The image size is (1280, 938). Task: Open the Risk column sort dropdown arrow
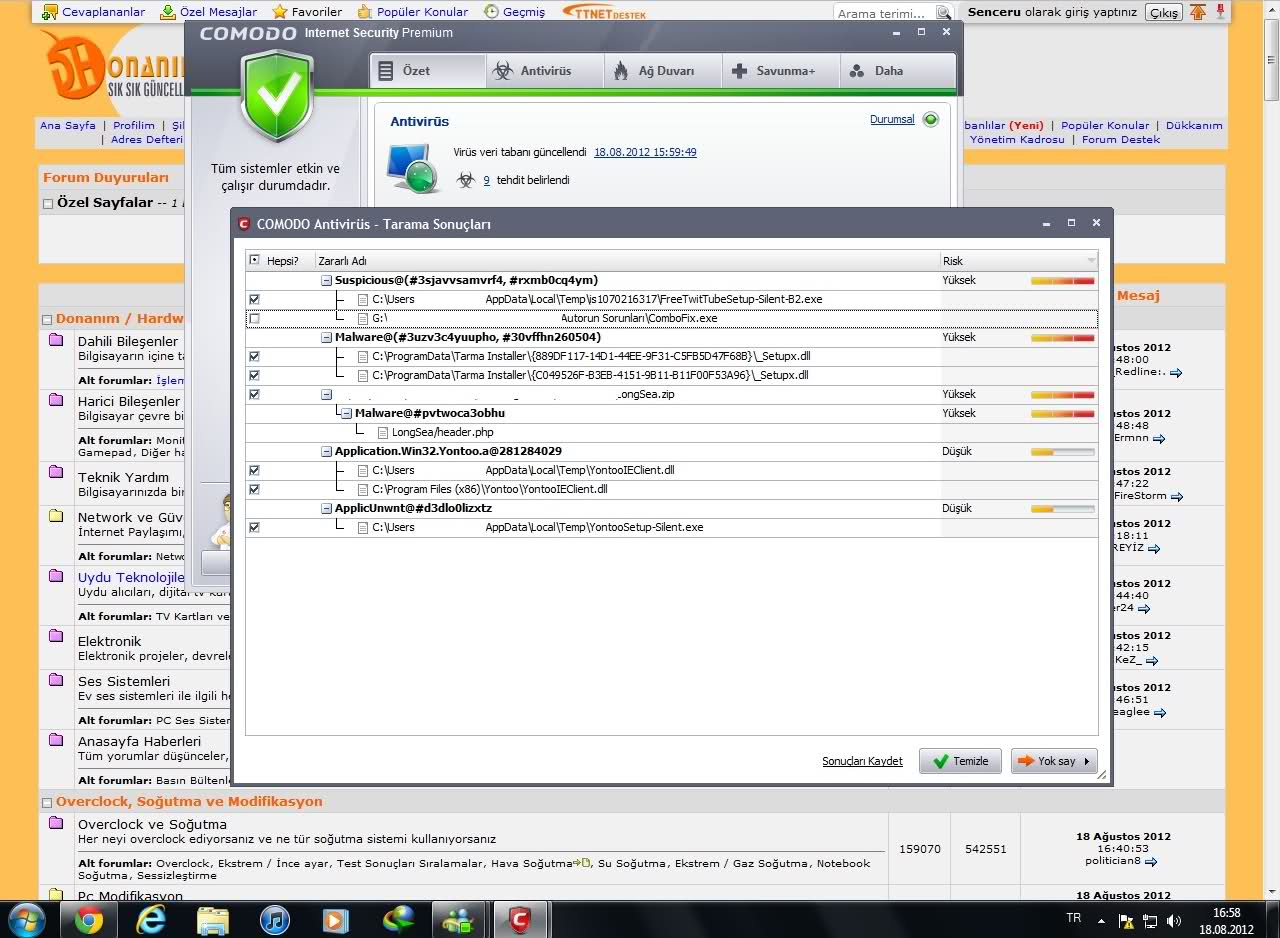point(1091,261)
